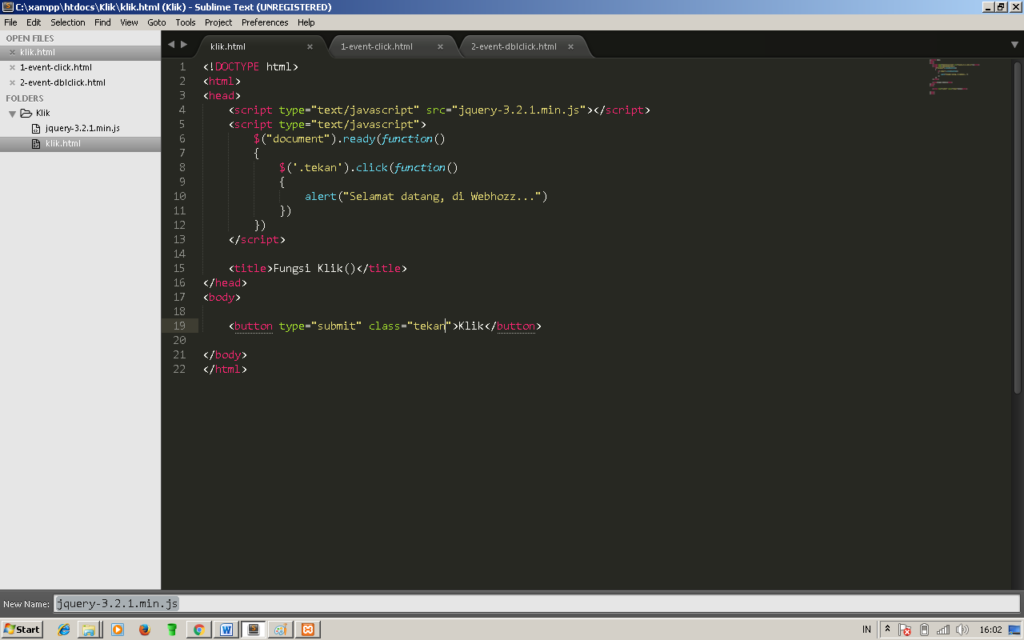Open Microsoft Word from the taskbar
1024x640 pixels.
pyautogui.click(x=227, y=629)
